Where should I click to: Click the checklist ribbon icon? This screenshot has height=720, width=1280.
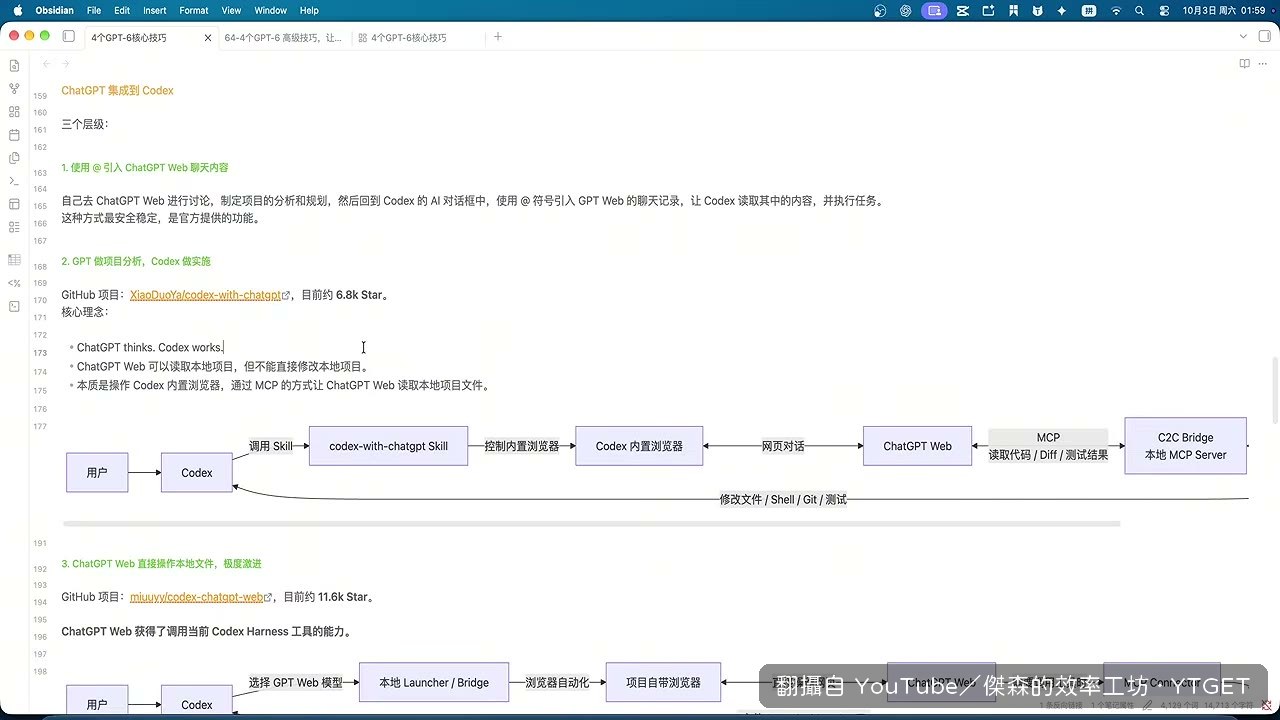click(x=14, y=227)
